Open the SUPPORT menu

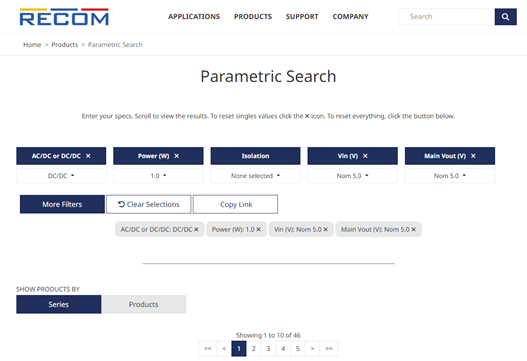pyautogui.click(x=302, y=17)
